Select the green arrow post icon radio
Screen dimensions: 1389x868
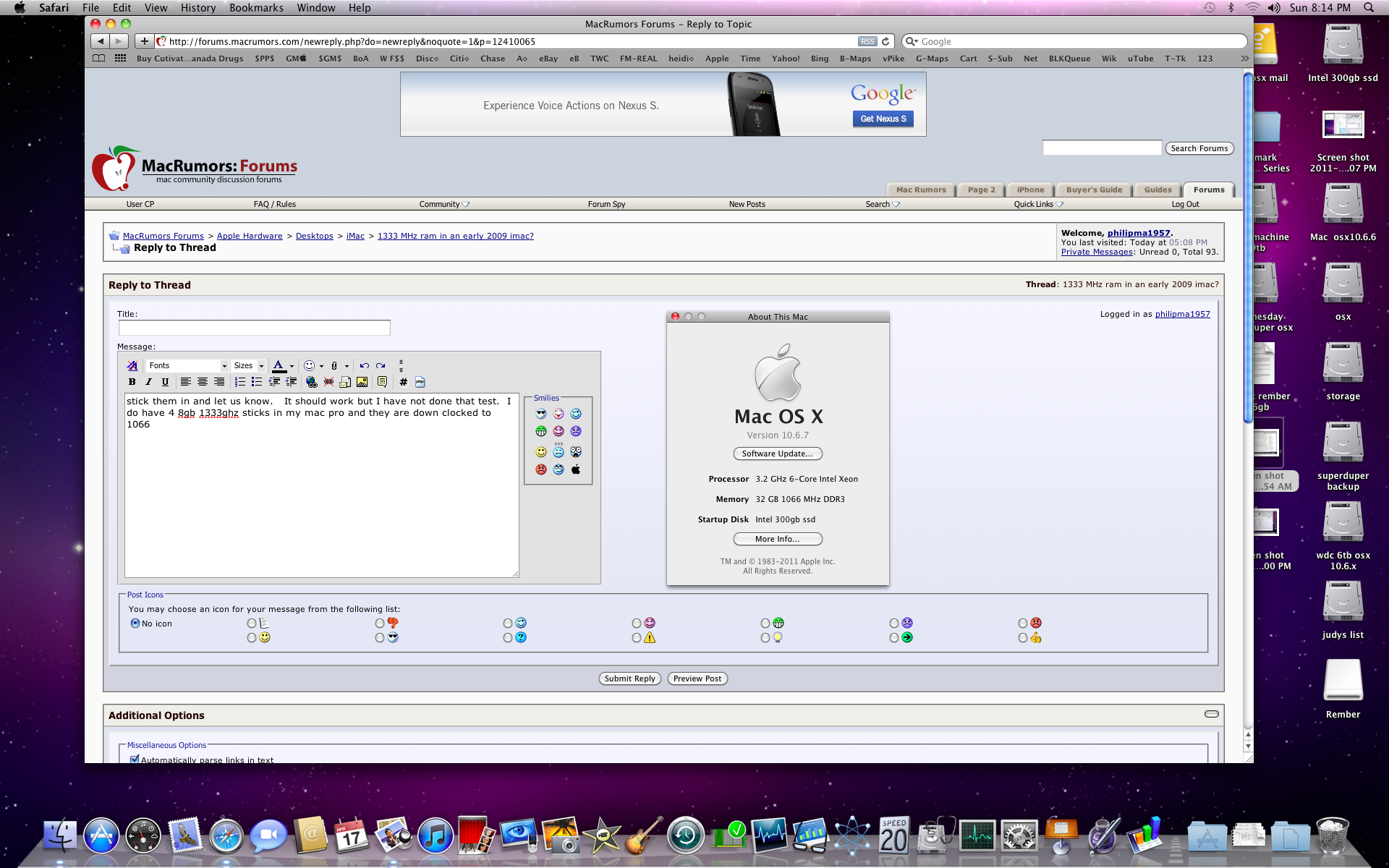coord(894,638)
